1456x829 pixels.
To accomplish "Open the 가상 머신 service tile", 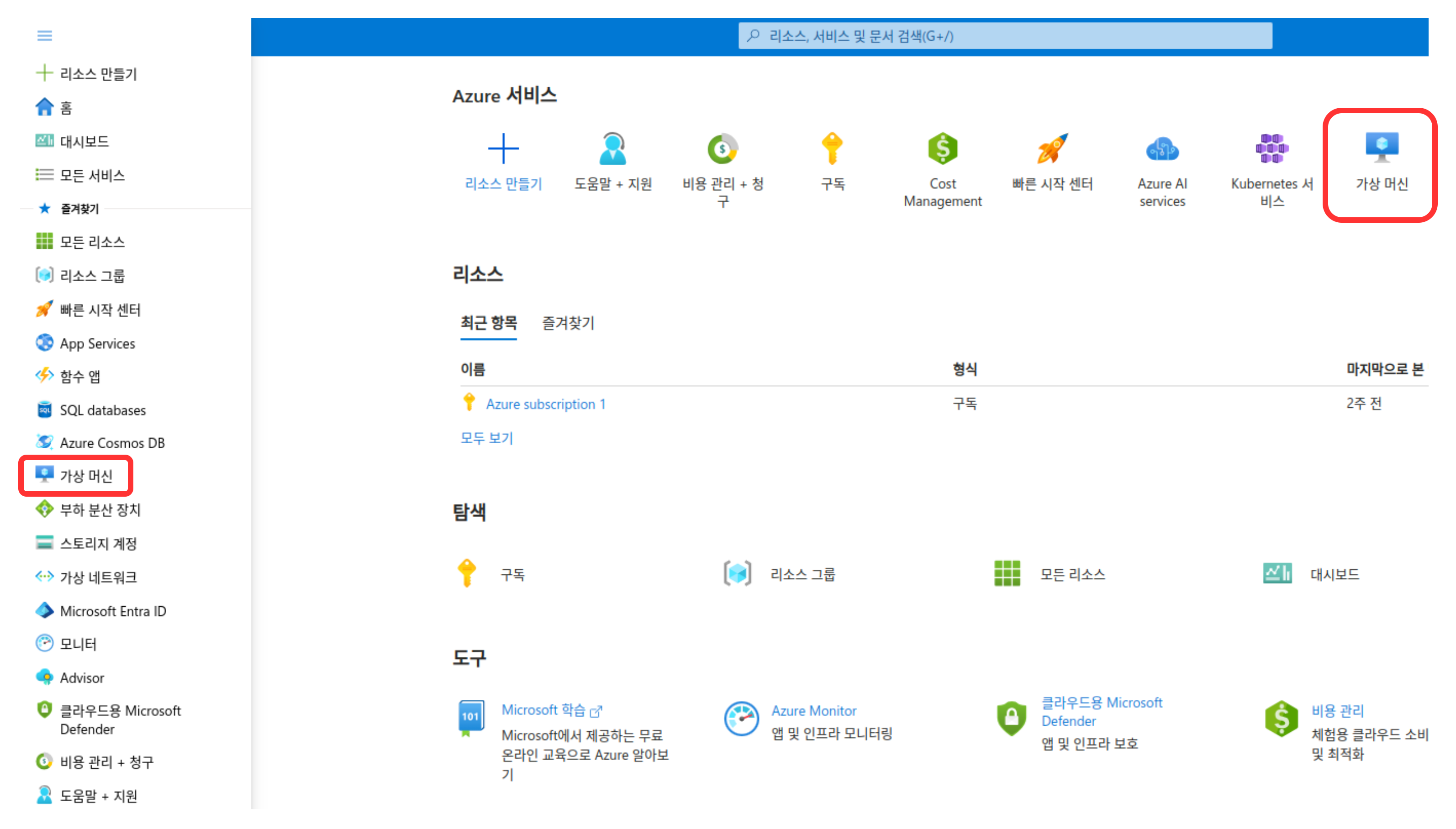I will (1382, 162).
